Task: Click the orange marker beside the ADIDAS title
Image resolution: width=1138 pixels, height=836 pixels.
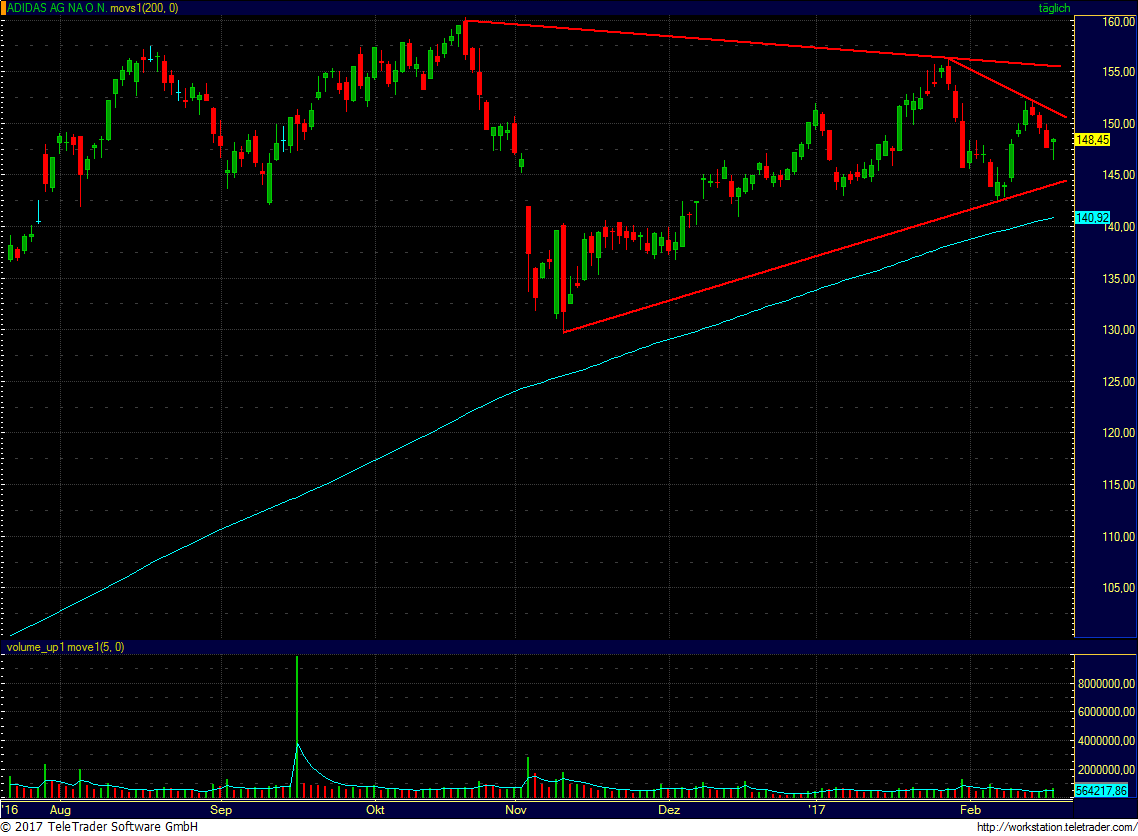Action: (3, 8)
